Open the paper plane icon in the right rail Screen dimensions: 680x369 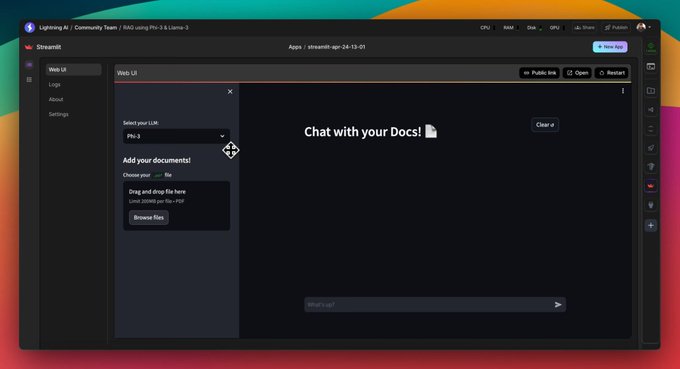click(651, 148)
